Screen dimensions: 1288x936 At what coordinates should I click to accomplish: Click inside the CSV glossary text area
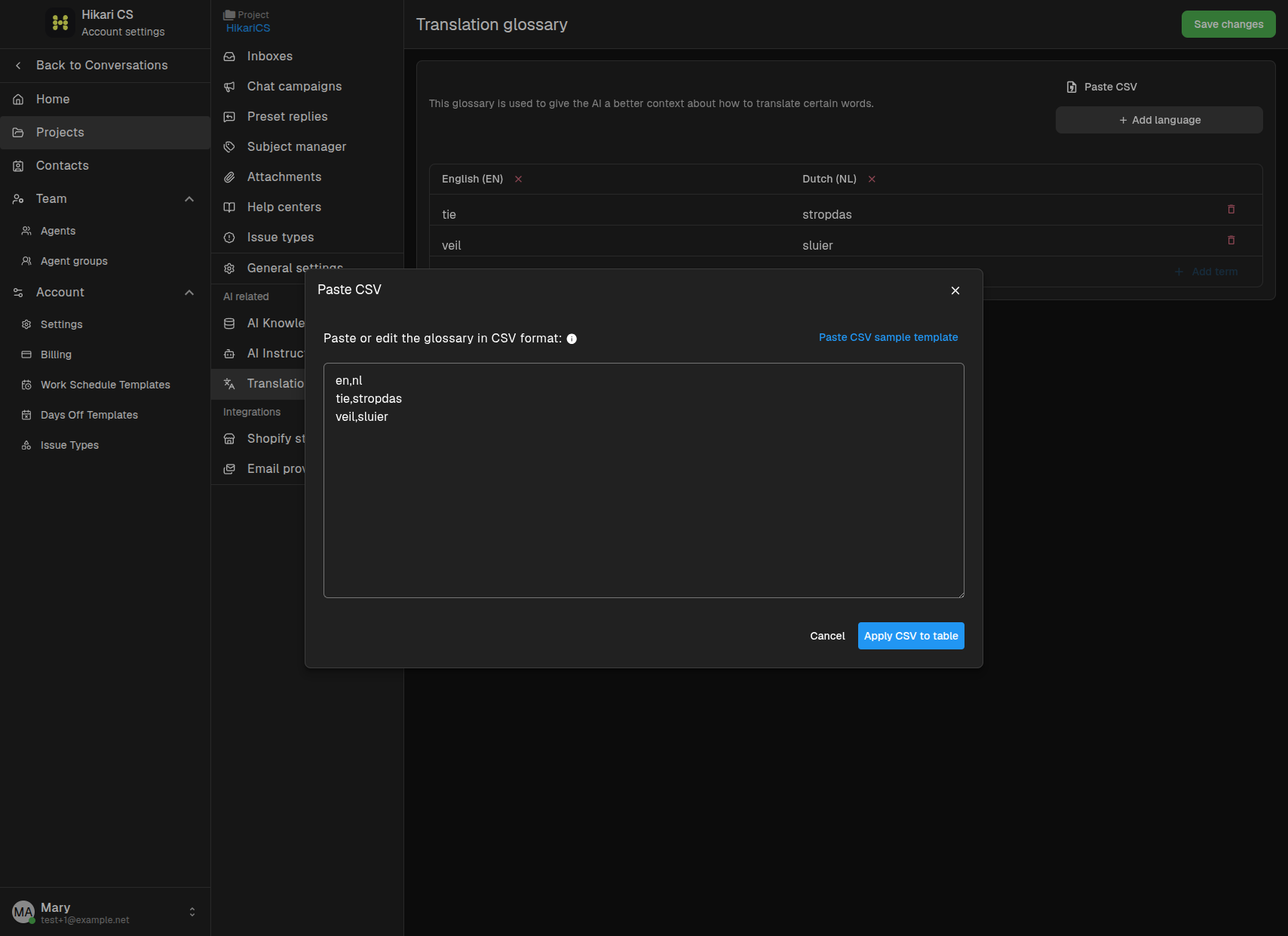tap(644, 480)
